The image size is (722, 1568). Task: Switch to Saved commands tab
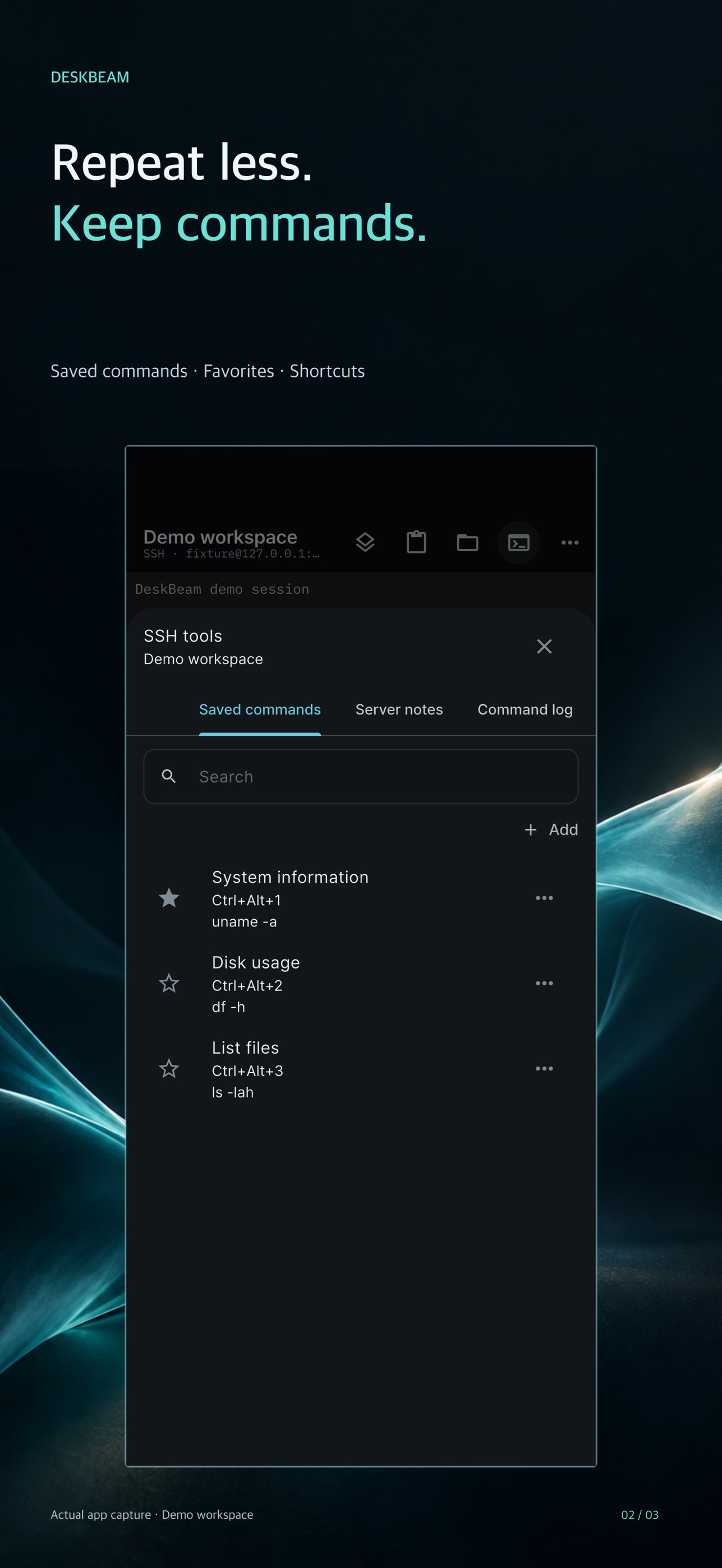[x=260, y=710]
